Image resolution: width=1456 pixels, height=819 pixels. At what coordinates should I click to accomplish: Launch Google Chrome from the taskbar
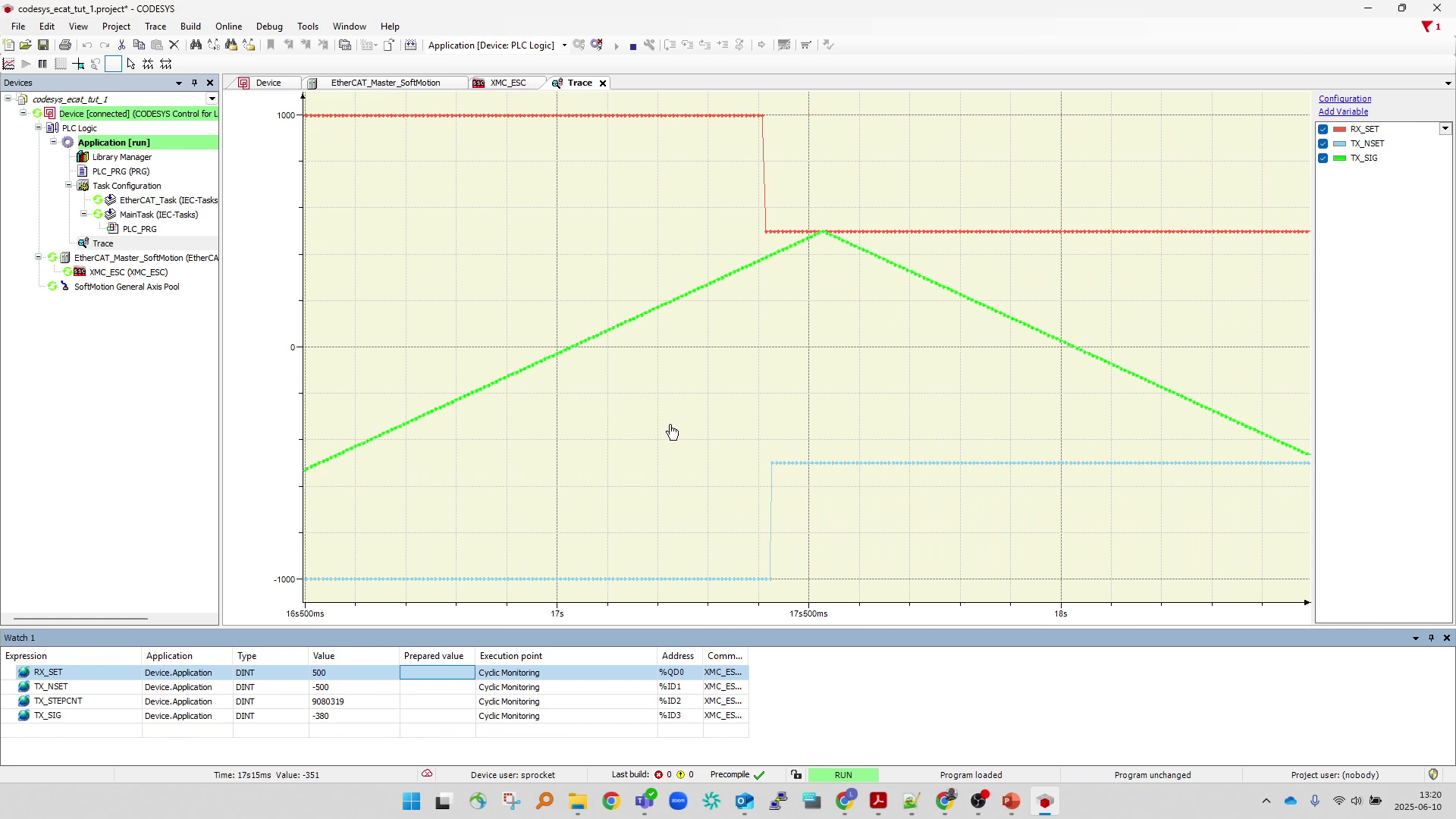click(x=611, y=801)
